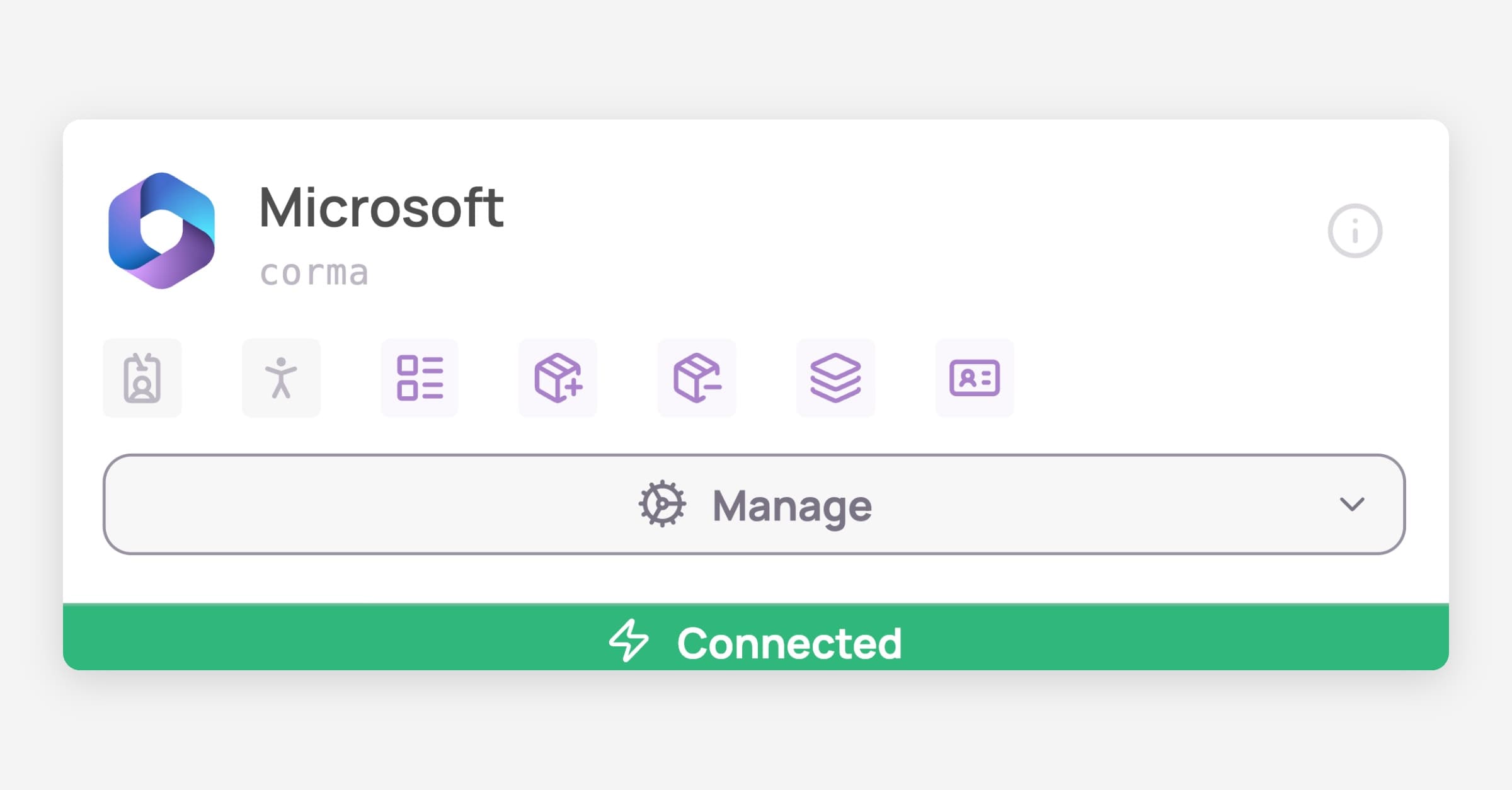Click the package with minus icon
This screenshot has width=1512, height=790.
tap(697, 378)
